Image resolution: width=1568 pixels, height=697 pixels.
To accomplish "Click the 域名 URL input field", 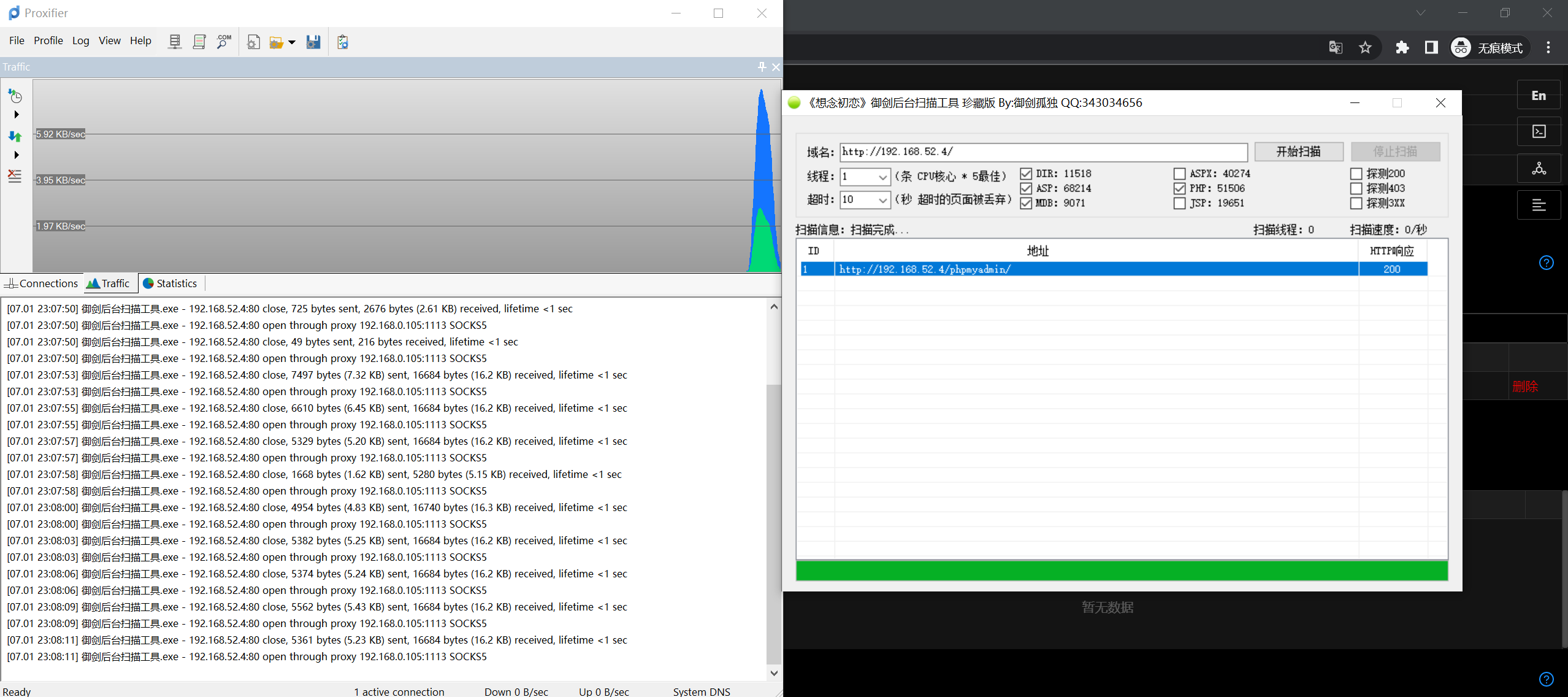I will pyautogui.click(x=1043, y=152).
